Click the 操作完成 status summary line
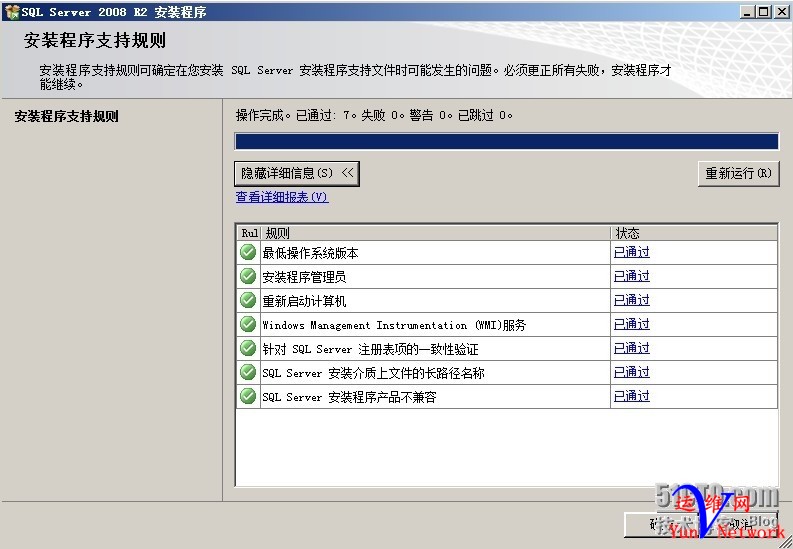This screenshot has height=549, width=793. click(374, 115)
